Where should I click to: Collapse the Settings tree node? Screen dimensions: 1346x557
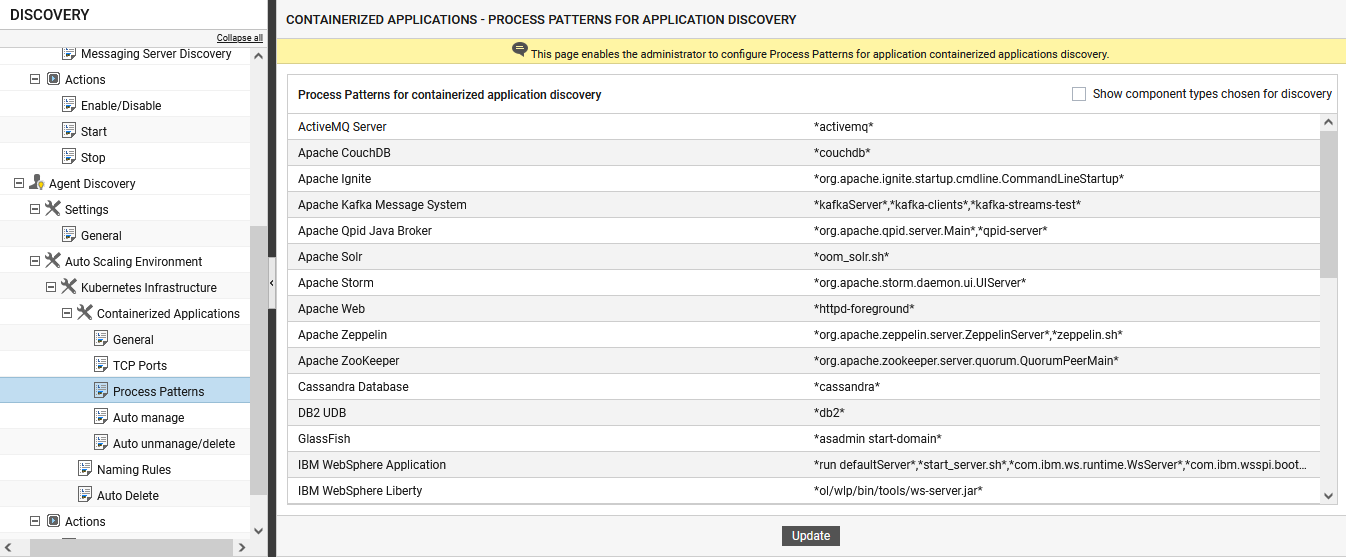click(x=35, y=209)
